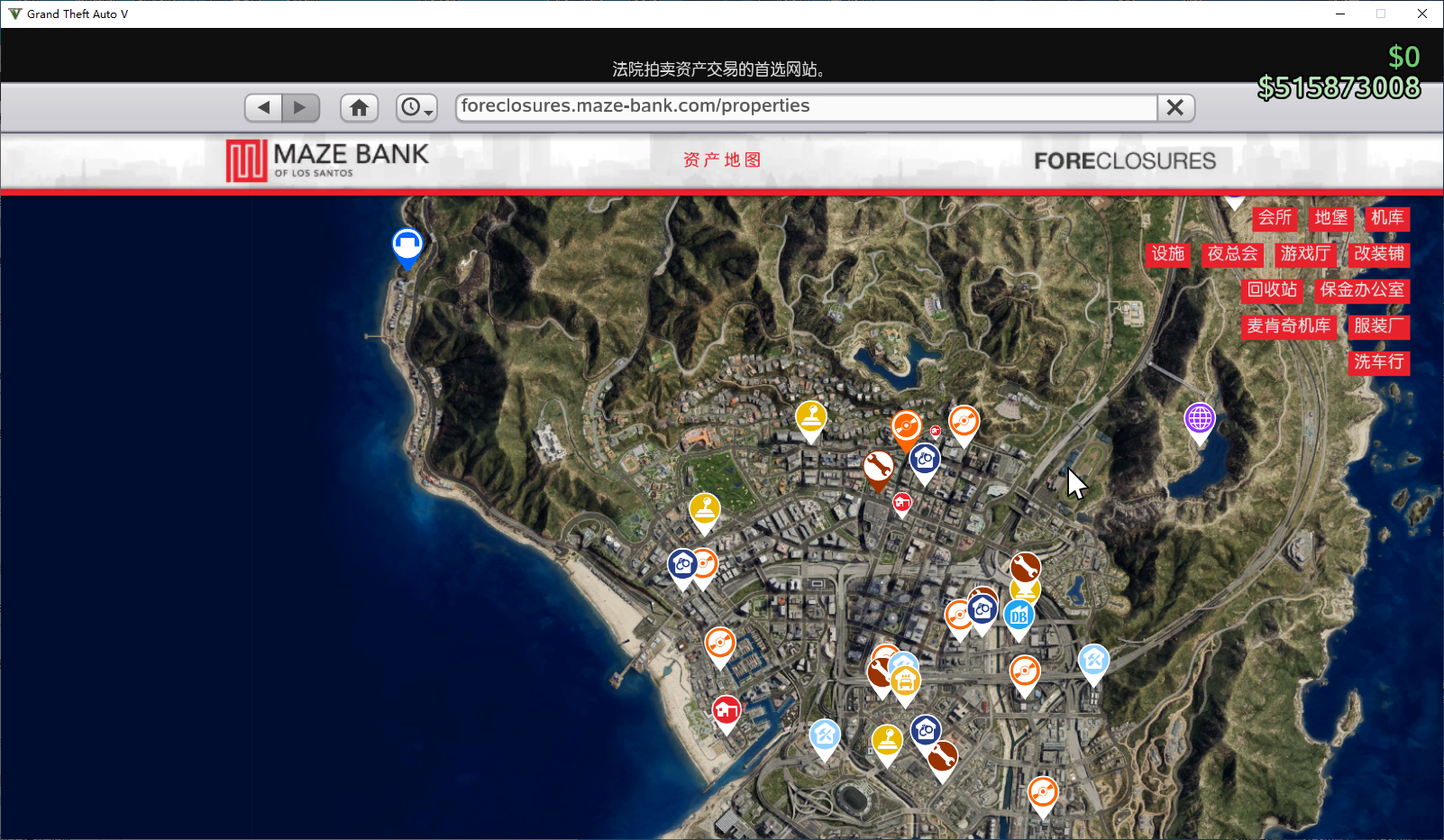Close the in-game browser with X button
This screenshot has height=840, width=1444.
1175,107
